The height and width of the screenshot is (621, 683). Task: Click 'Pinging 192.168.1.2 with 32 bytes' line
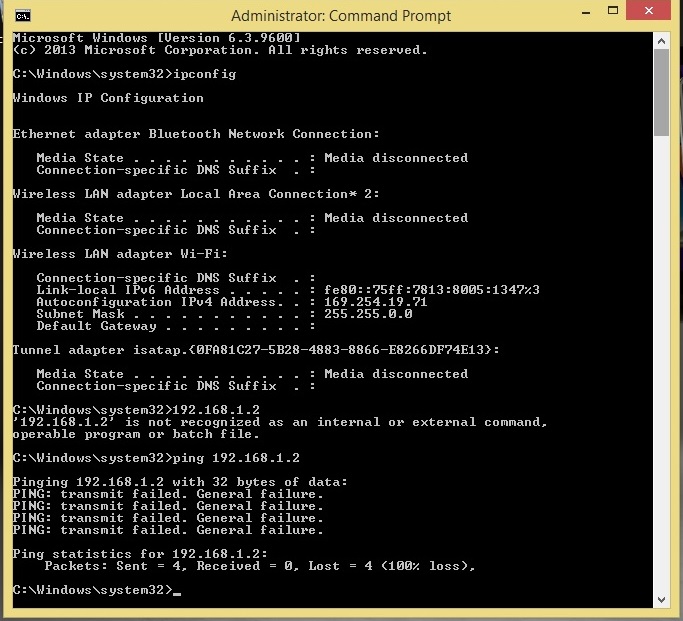click(x=180, y=482)
